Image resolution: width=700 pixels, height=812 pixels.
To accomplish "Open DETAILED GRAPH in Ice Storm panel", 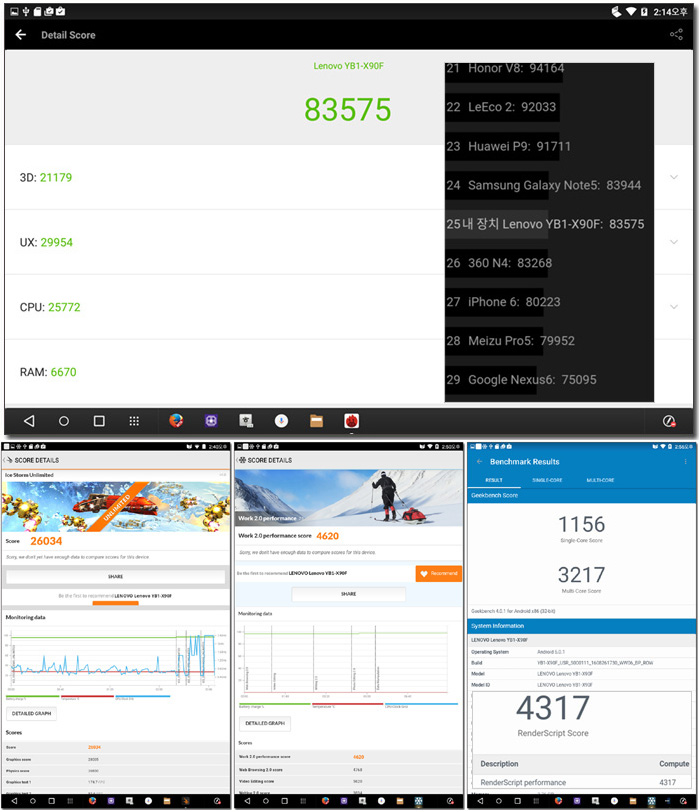I will (32, 713).
